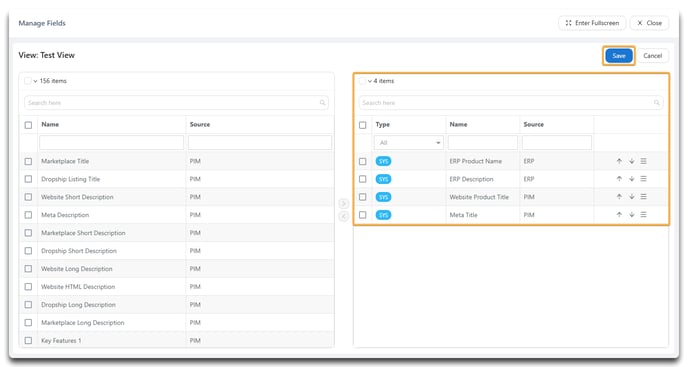This screenshot has height=367, width=688.
Task: Click Enter Fullscreen button
Action: (x=592, y=23)
